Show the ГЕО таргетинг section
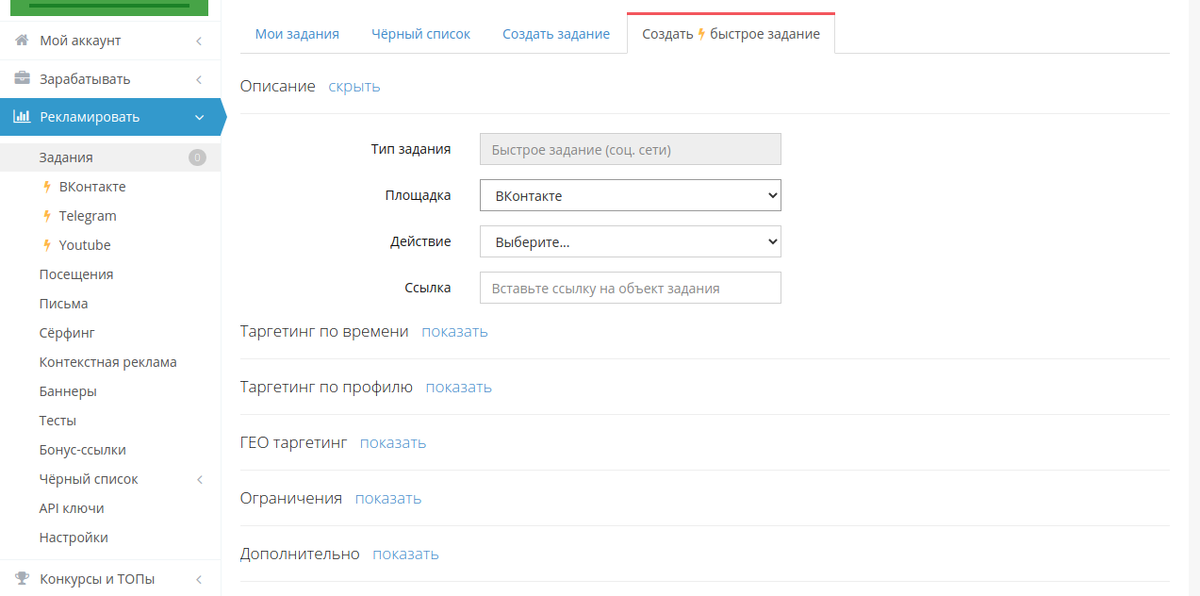The width and height of the screenshot is (1200, 596). pyautogui.click(x=392, y=442)
